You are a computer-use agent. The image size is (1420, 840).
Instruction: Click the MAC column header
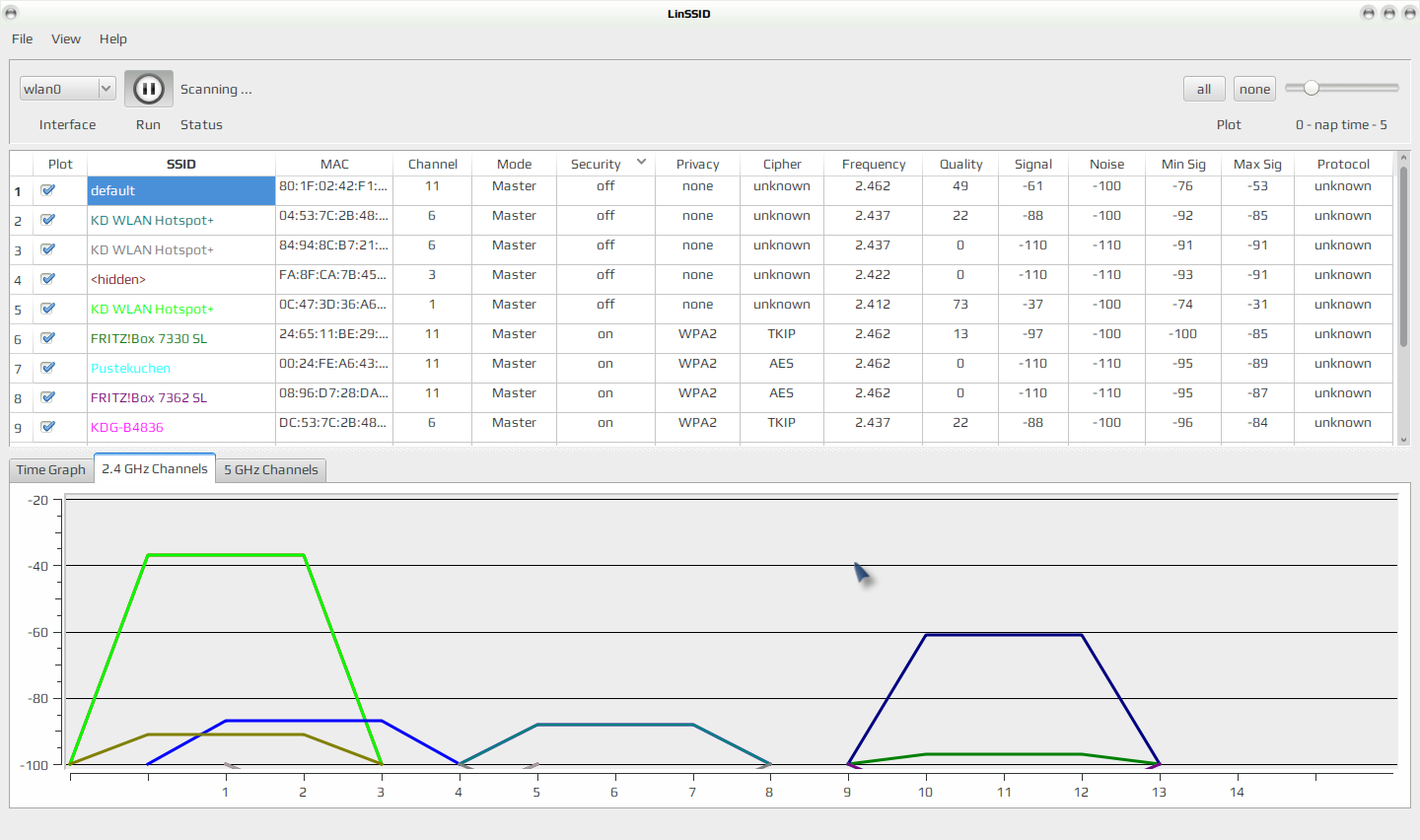coord(334,164)
